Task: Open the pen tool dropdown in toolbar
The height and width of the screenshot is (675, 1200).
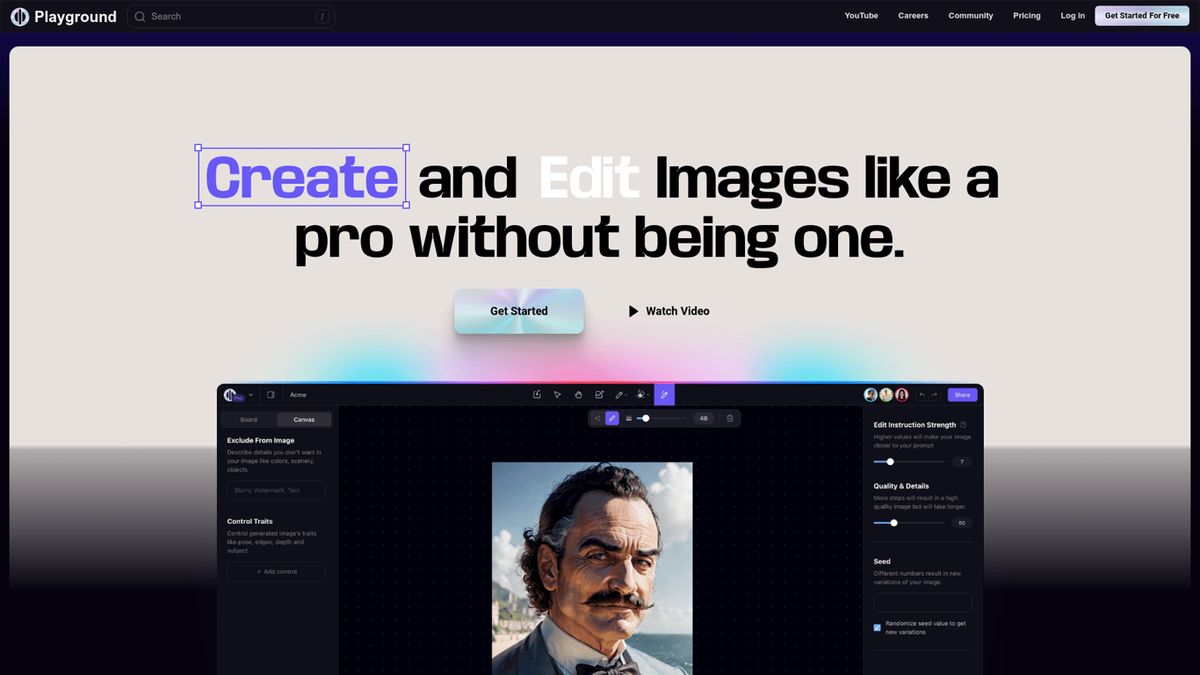Action: click(621, 395)
